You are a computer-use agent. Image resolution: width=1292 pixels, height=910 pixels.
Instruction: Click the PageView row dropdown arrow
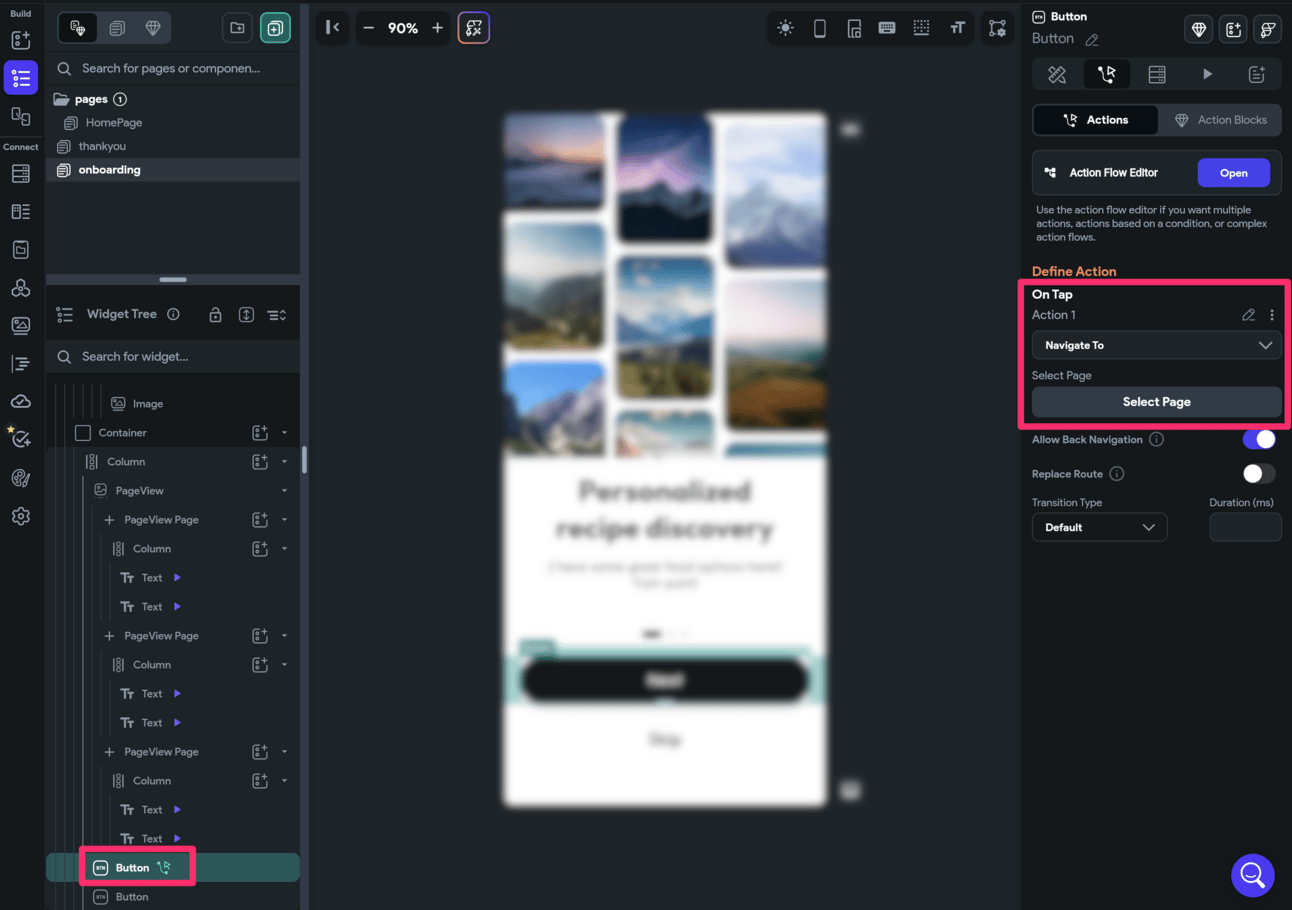click(284, 491)
